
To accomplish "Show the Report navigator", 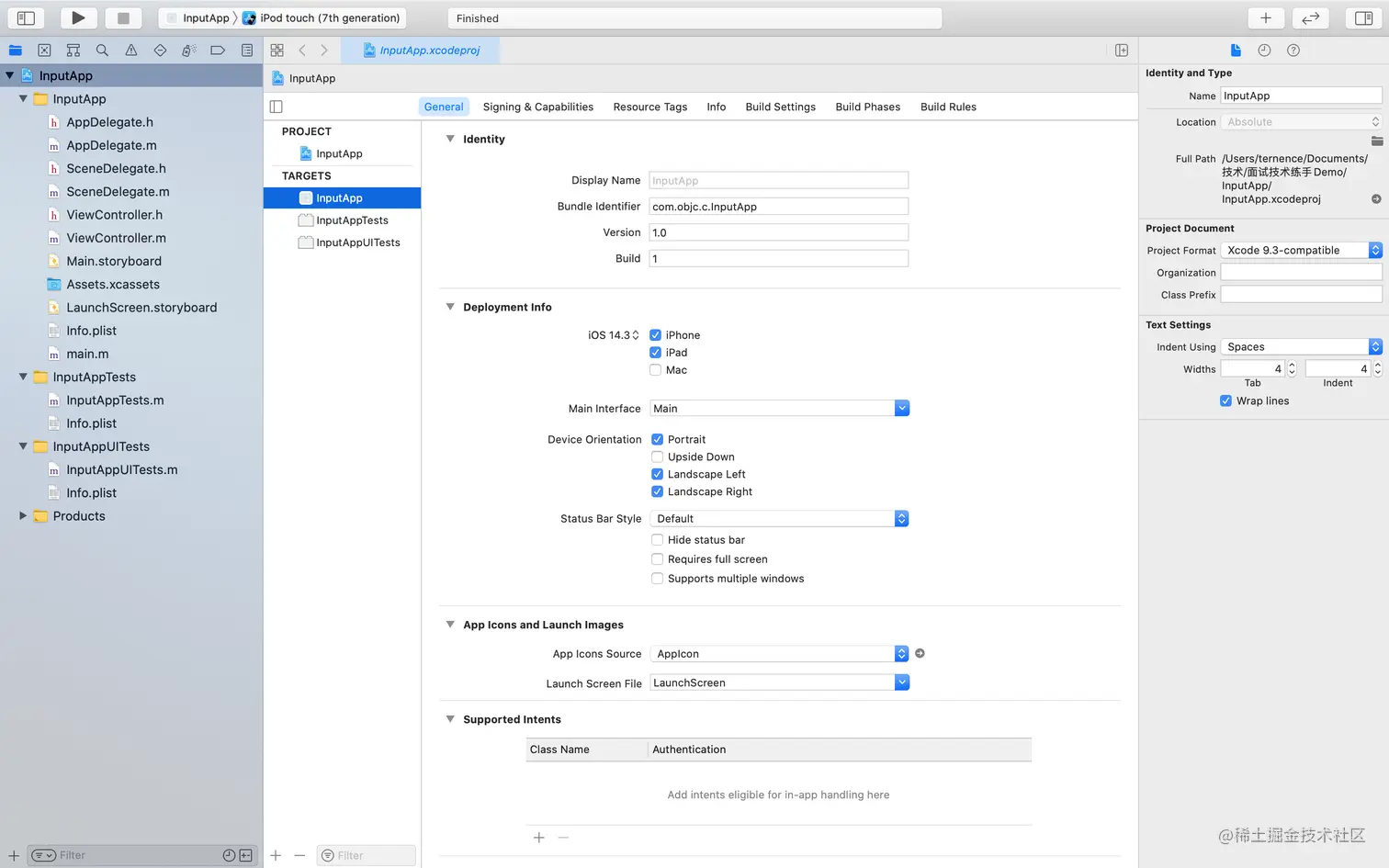I will tap(247, 51).
